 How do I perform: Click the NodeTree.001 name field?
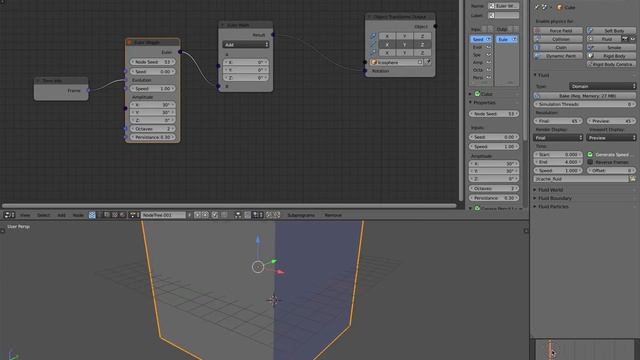(163, 215)
